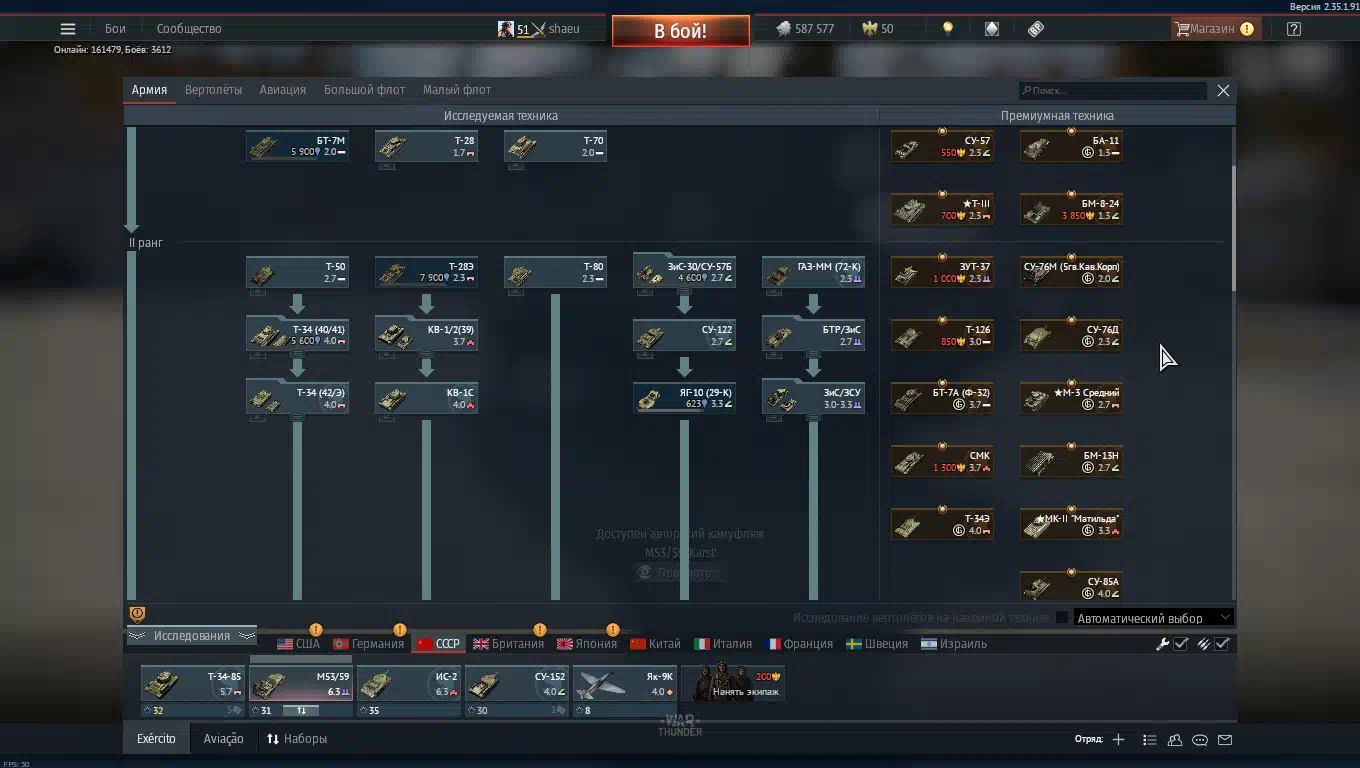The width and height of the screenshot is (1360, 768).
Task: Open the diamond warbonds icon
Action: pyautogui.click(x=992, y=29)
